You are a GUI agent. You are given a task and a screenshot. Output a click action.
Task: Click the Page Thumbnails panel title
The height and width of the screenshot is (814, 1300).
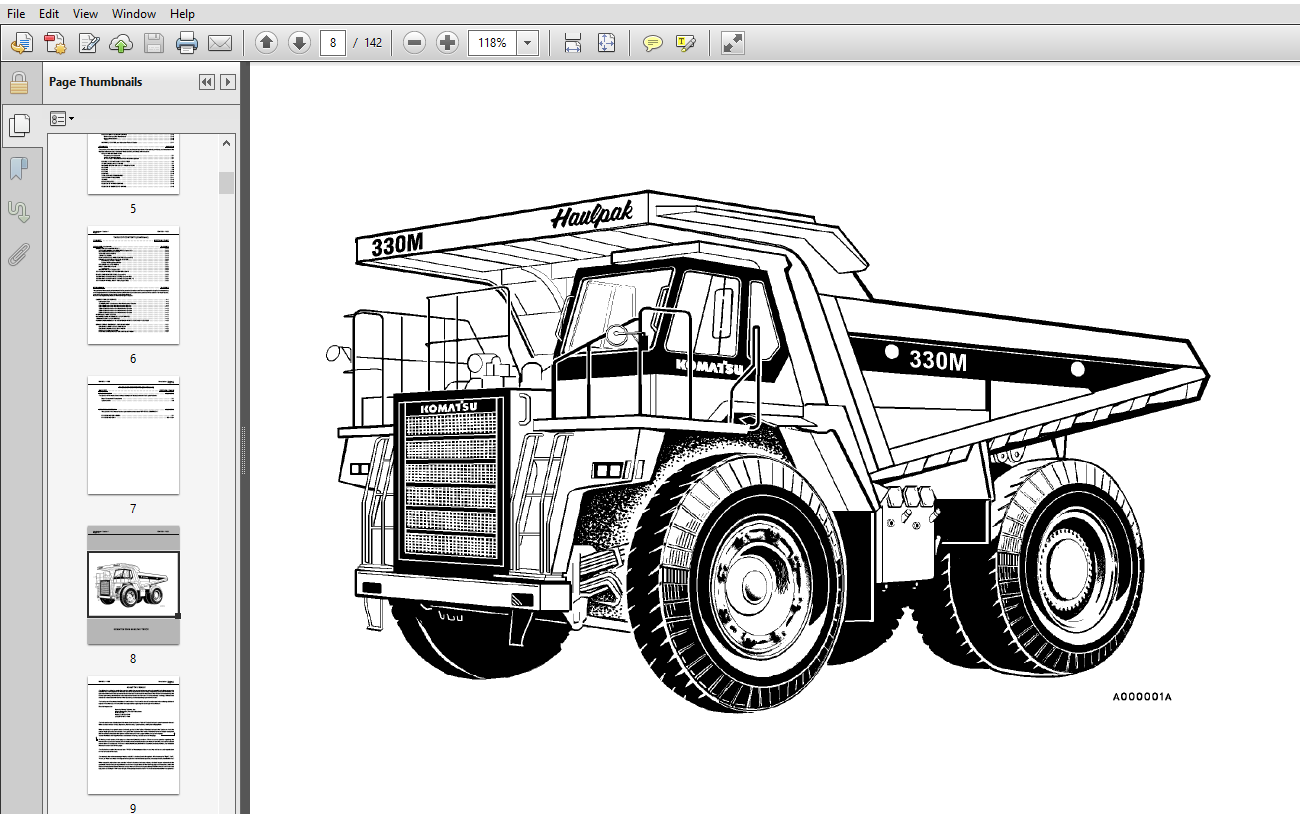click(x=96, y=82)
